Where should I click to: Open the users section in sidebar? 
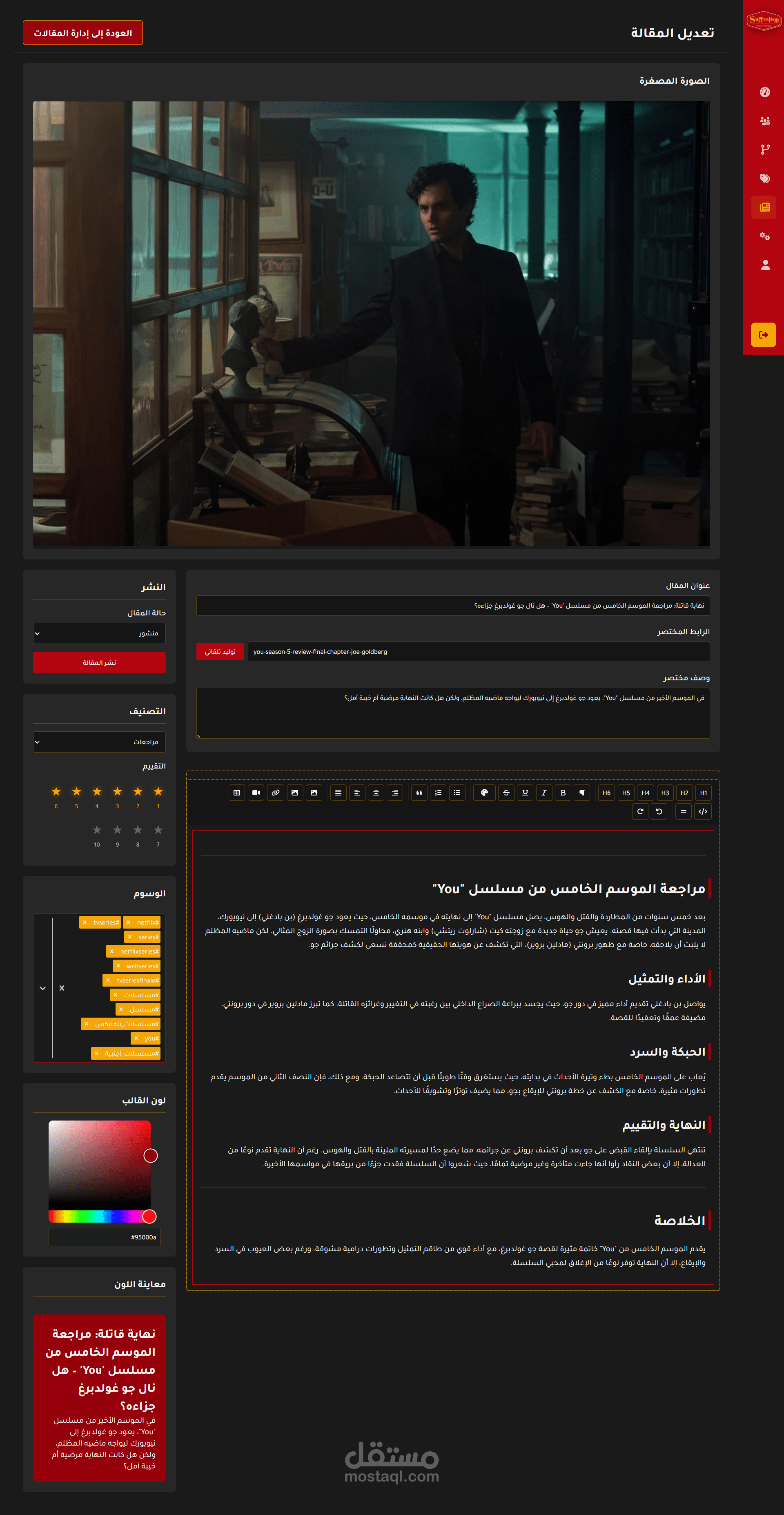point(764,120)
